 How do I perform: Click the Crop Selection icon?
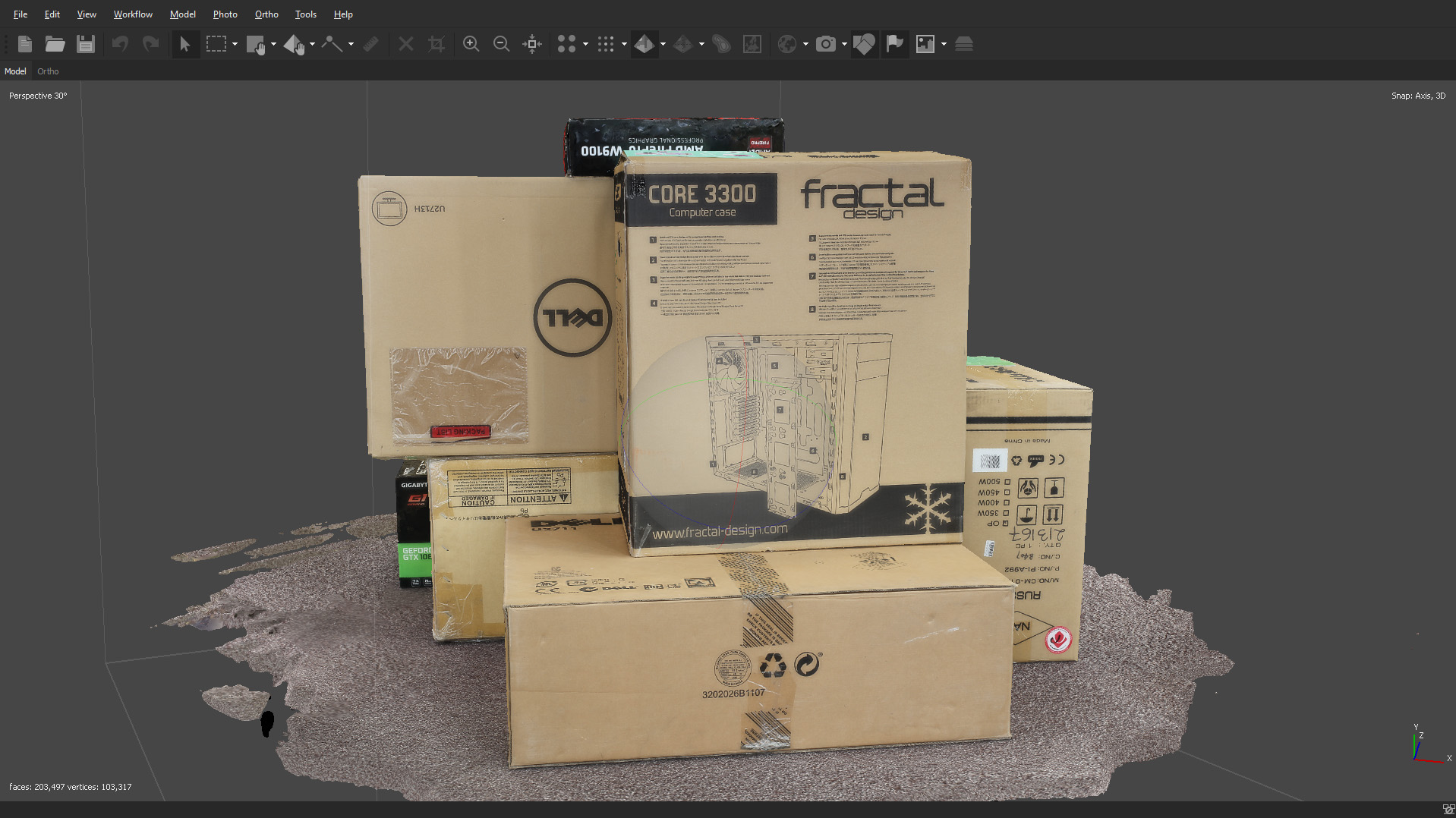point(436,44)
